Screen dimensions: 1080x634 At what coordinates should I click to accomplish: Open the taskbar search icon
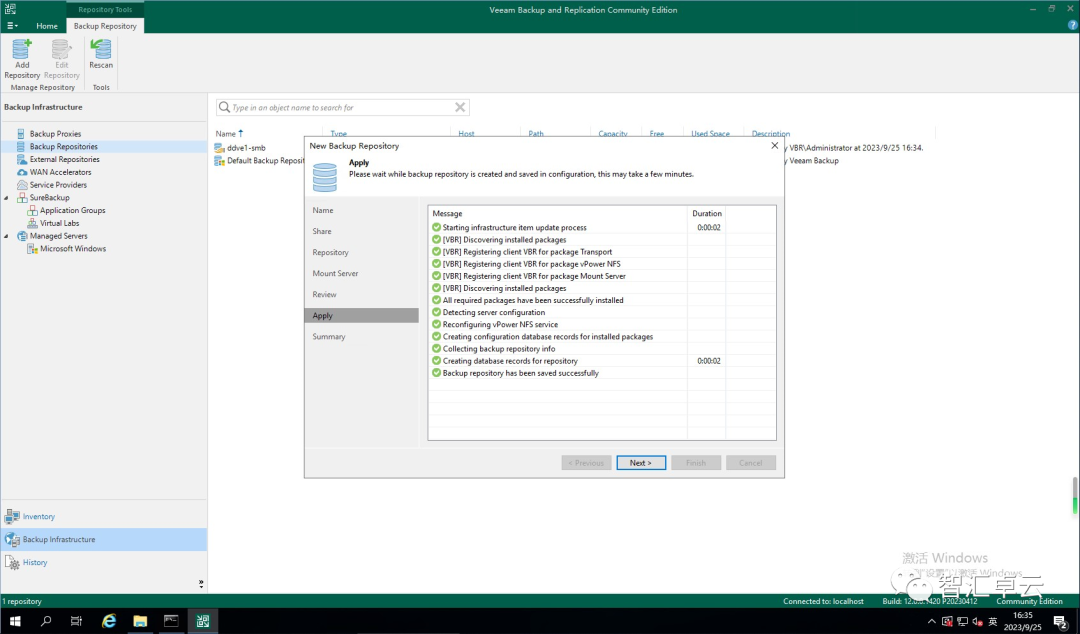pos(46,621)
